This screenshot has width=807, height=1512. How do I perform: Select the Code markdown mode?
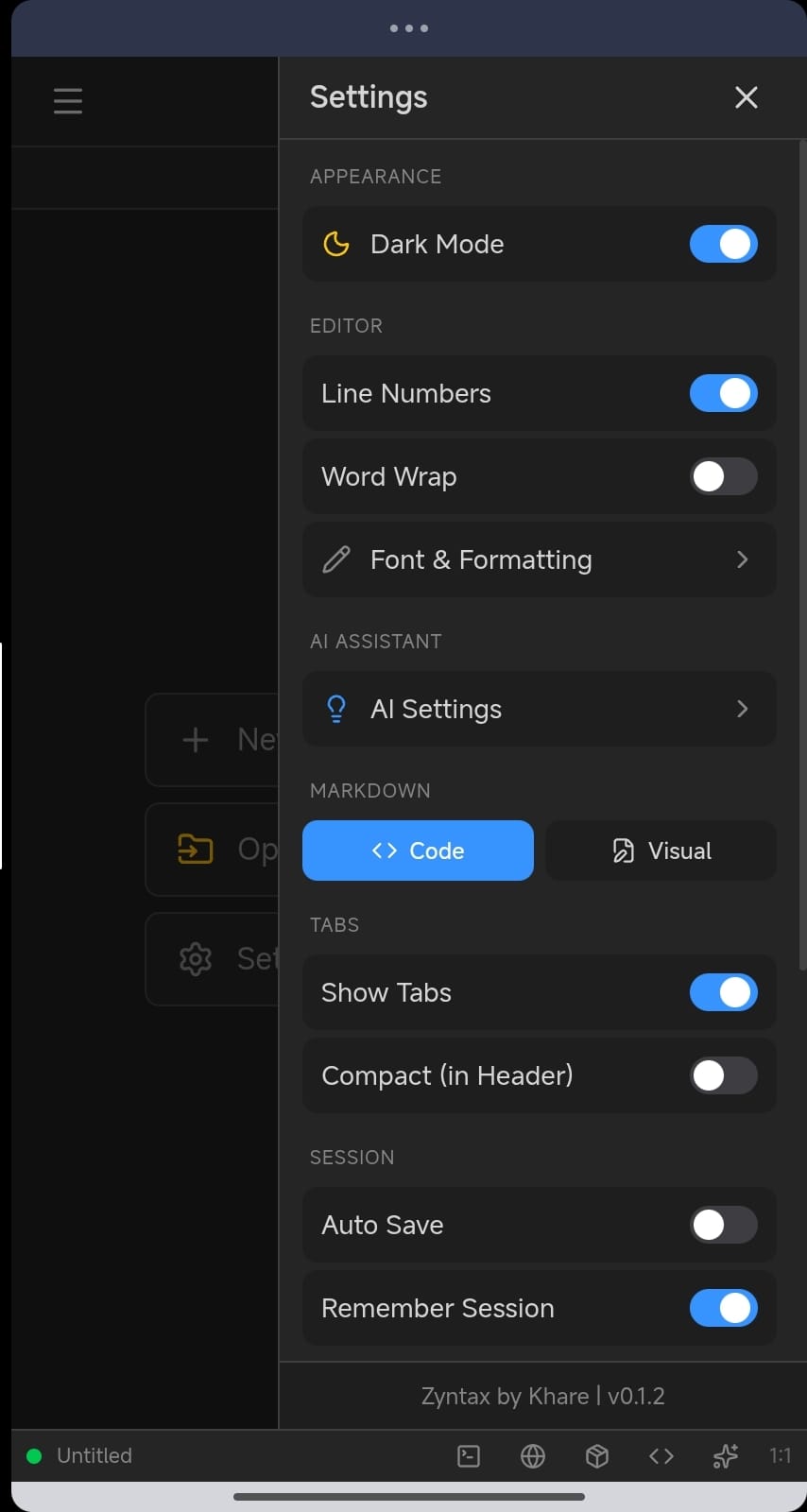[418, 850]
